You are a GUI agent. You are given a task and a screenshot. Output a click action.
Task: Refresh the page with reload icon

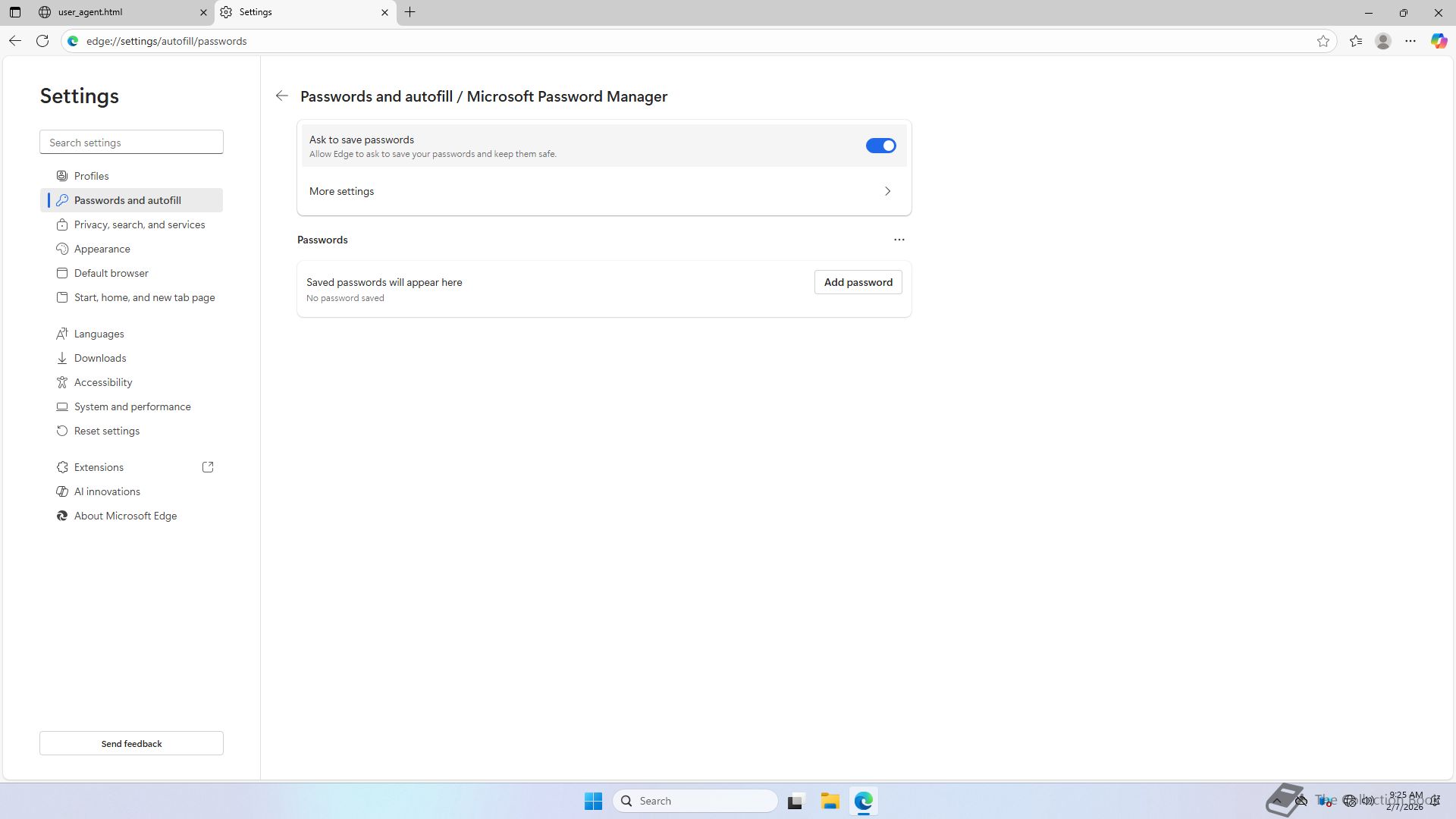tap(42, 41)
